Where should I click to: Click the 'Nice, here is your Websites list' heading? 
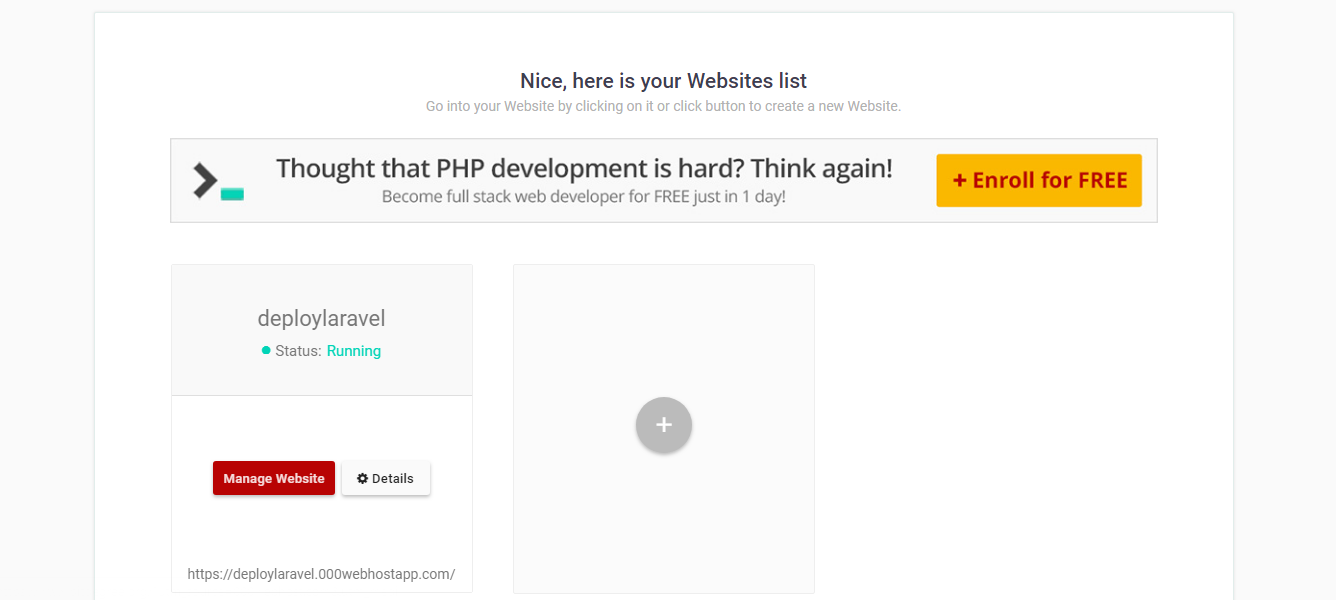click(x=663, y=81)
